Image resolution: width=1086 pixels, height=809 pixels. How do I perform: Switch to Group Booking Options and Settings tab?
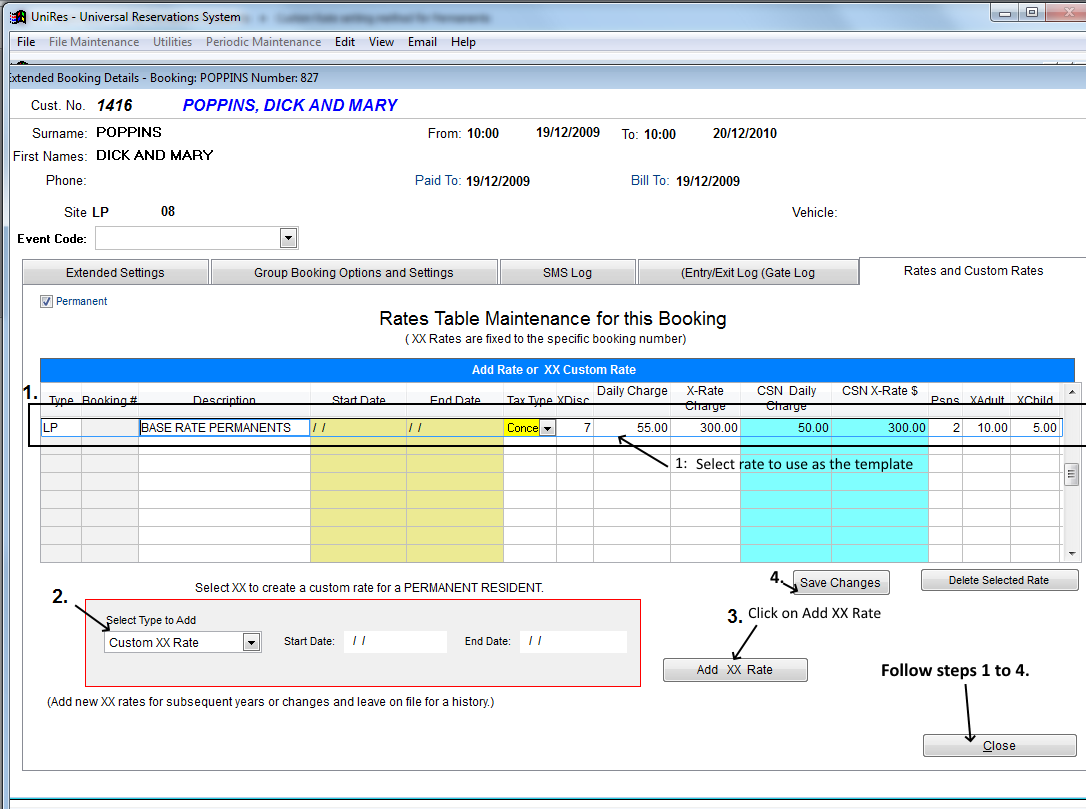pyautogui.click(x=354, y=272)
